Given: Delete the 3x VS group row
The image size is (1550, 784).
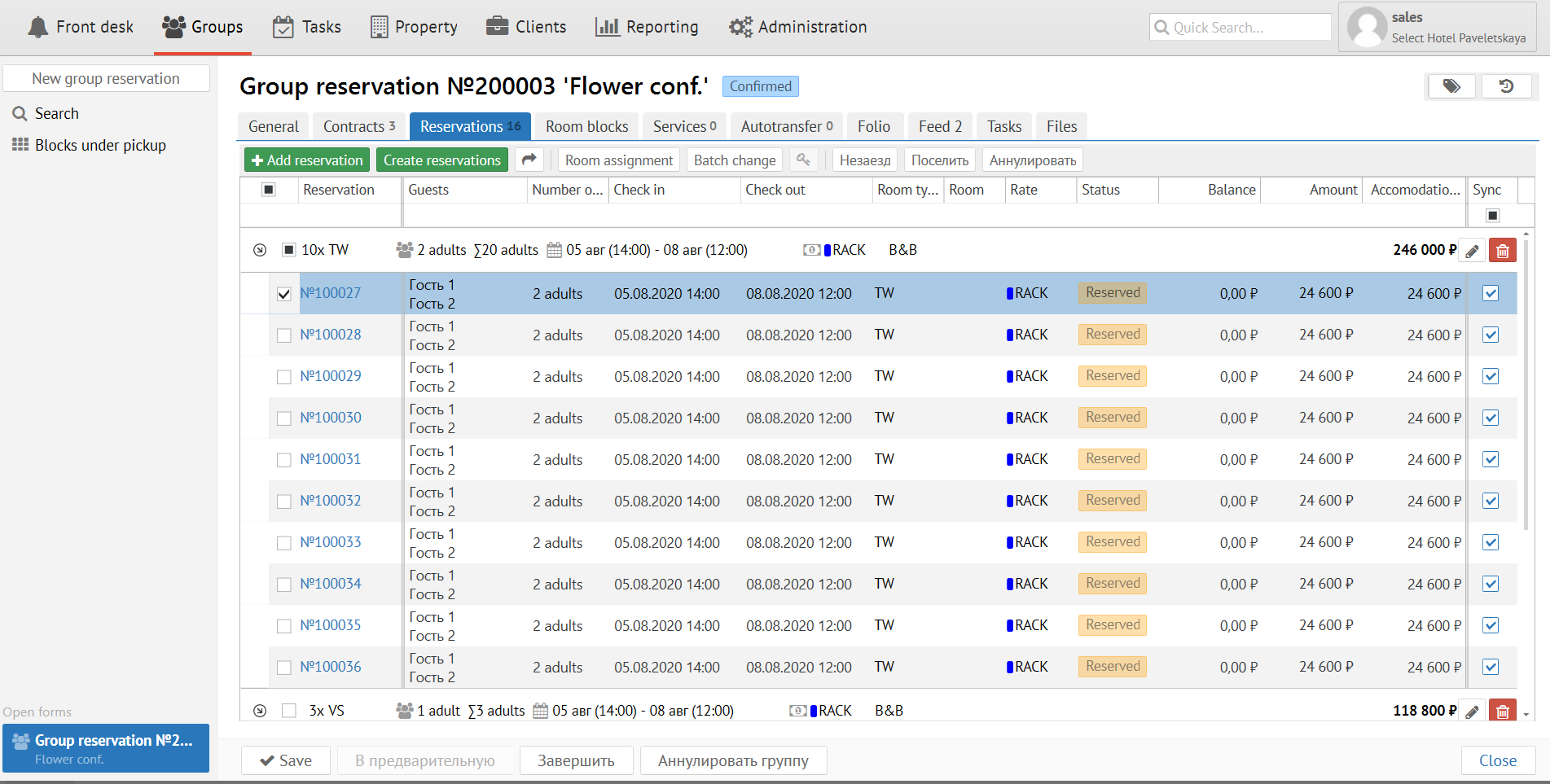Looking at the screenshot, I should [1502, 711].
